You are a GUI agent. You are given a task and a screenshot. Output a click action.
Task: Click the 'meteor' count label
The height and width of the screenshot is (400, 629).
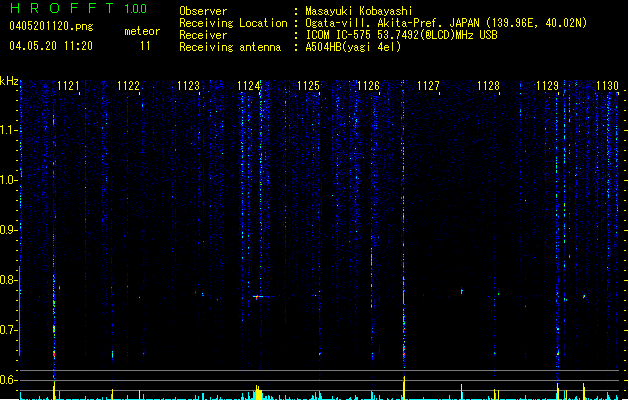click(142, 31)
